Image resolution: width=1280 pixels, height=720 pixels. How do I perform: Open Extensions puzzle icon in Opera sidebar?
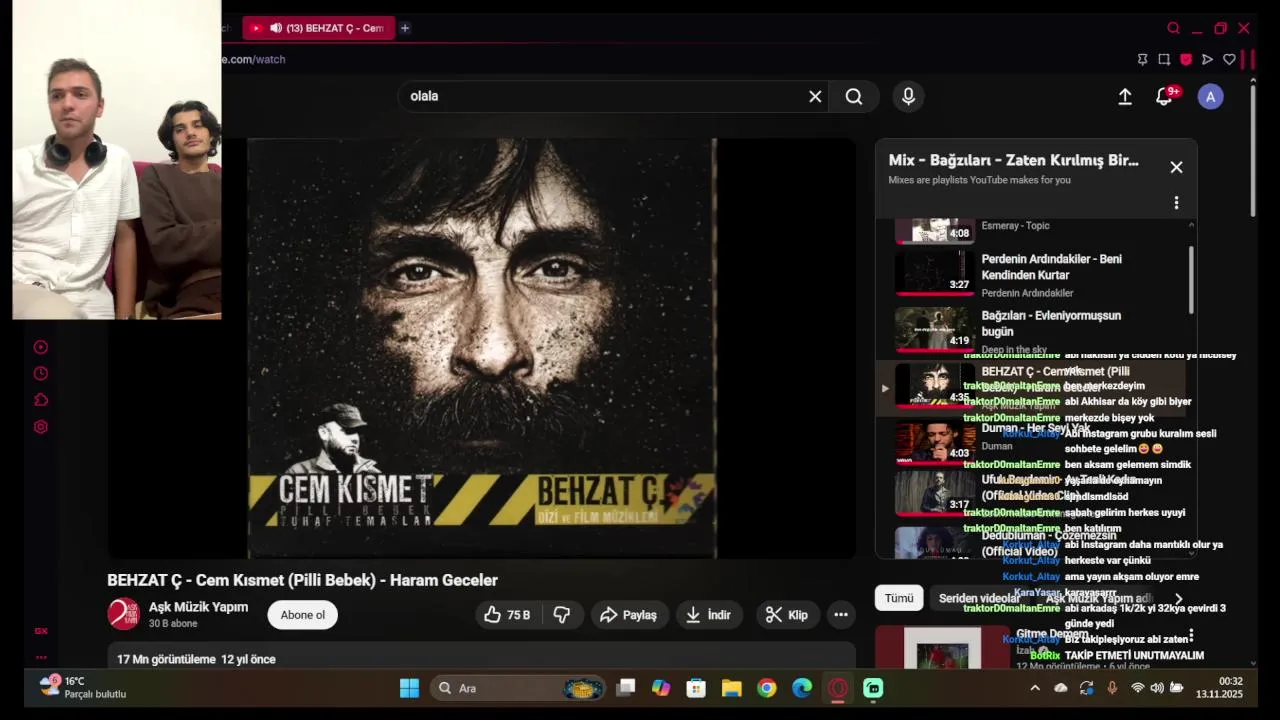coord(41,400)
